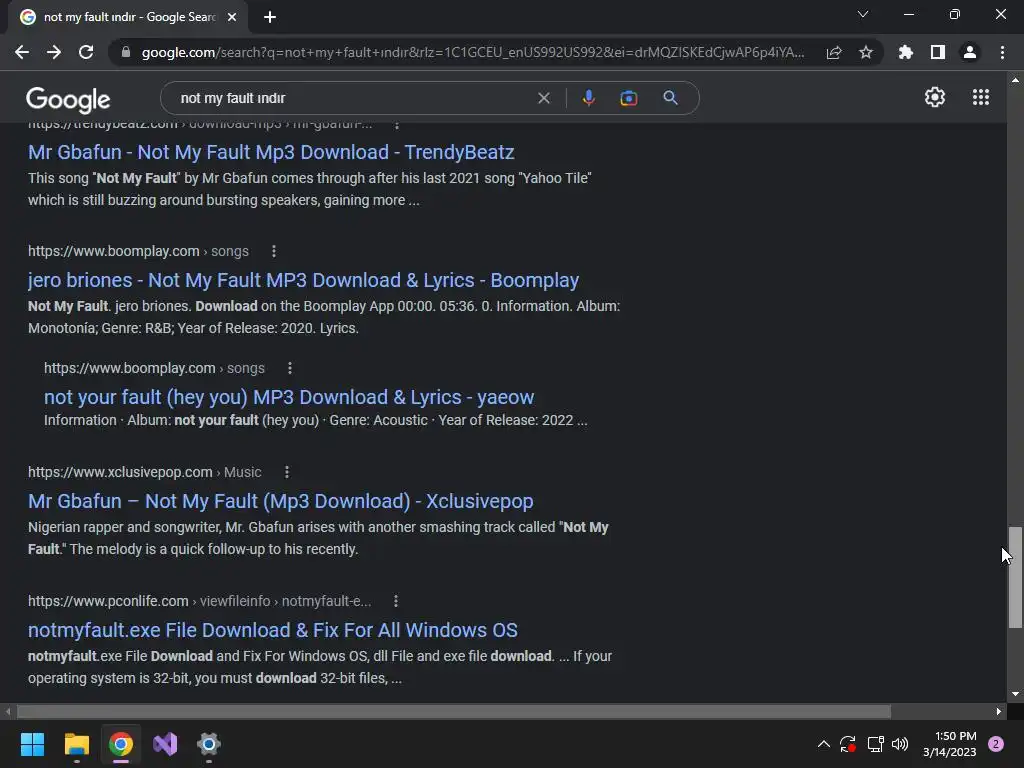Share this page using the share icon
The width and height of the screenshot is (1024, 768).
click(834, 52)
